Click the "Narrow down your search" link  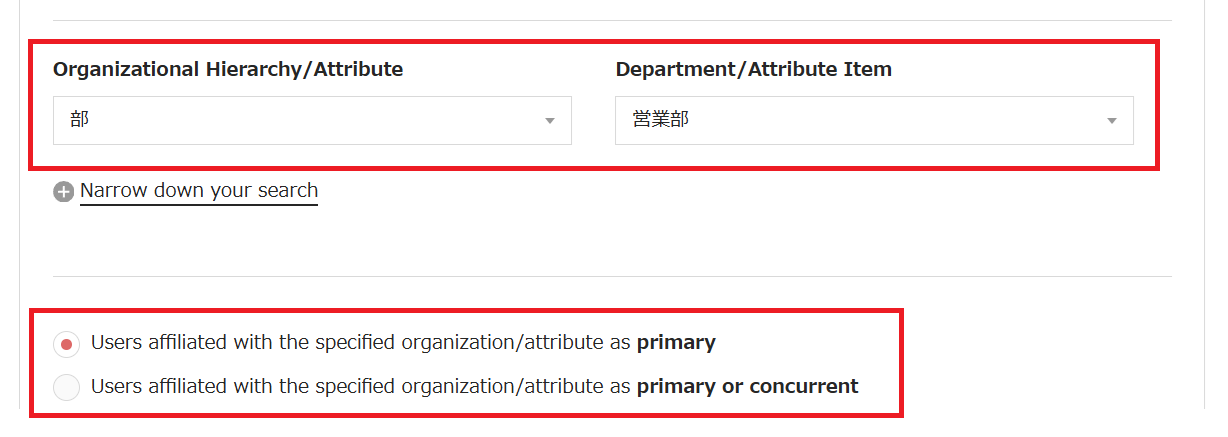pos(199,190)
